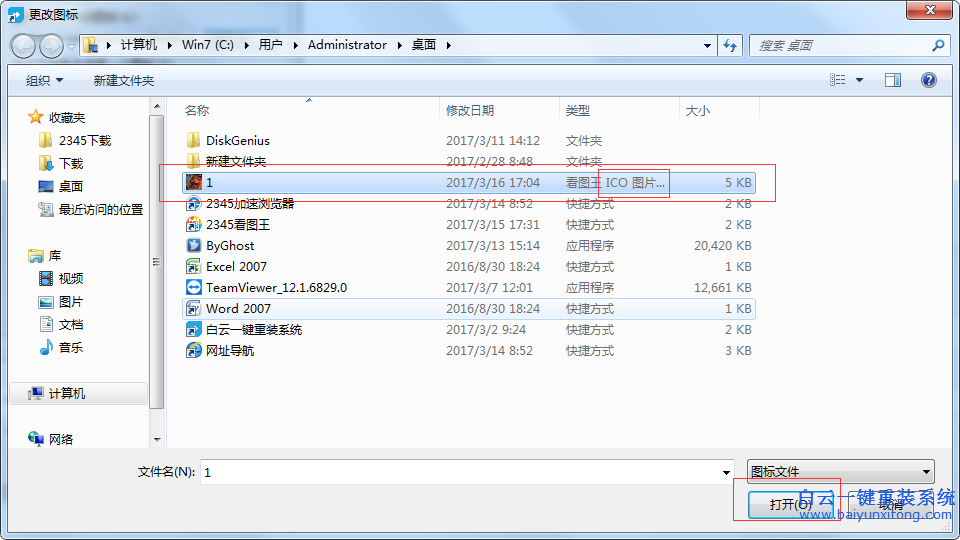This screenshot has width=960, height=540.
Task: Sort by 名称 column header
Action: [197, 110]
